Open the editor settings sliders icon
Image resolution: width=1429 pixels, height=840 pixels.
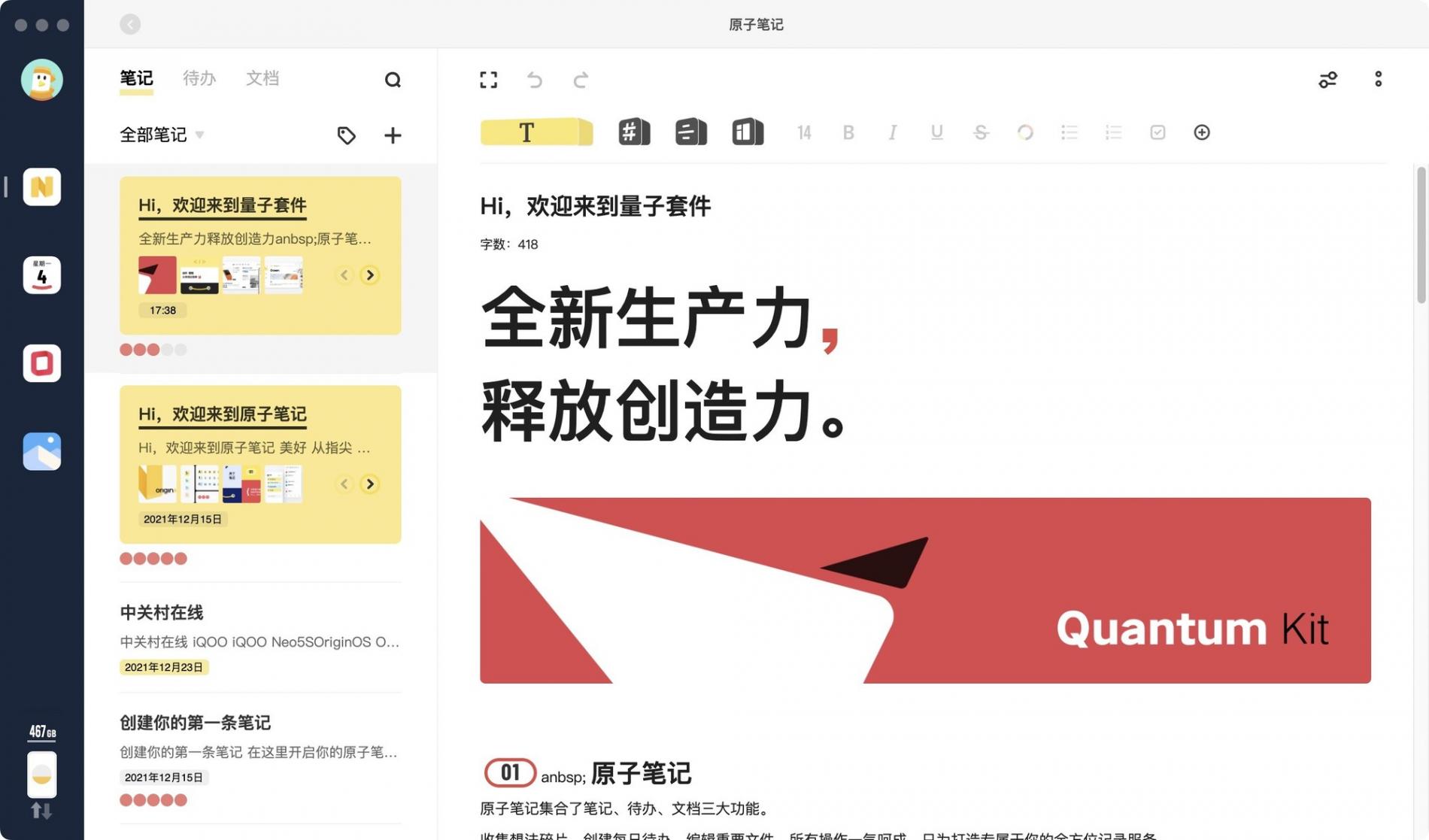pyautogui.click(x=1327, y=80)
